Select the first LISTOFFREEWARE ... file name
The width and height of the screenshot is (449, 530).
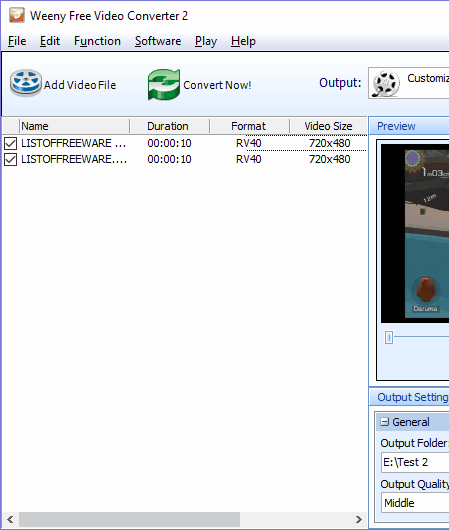click(73, 143)
